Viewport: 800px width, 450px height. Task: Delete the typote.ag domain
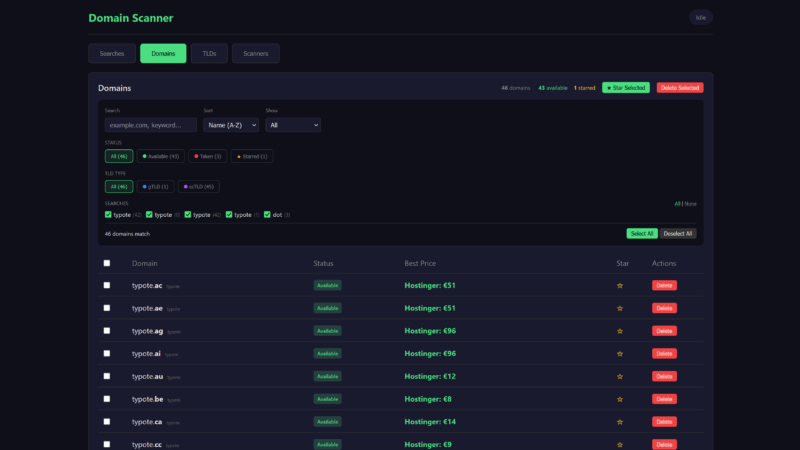click(664, 331)
